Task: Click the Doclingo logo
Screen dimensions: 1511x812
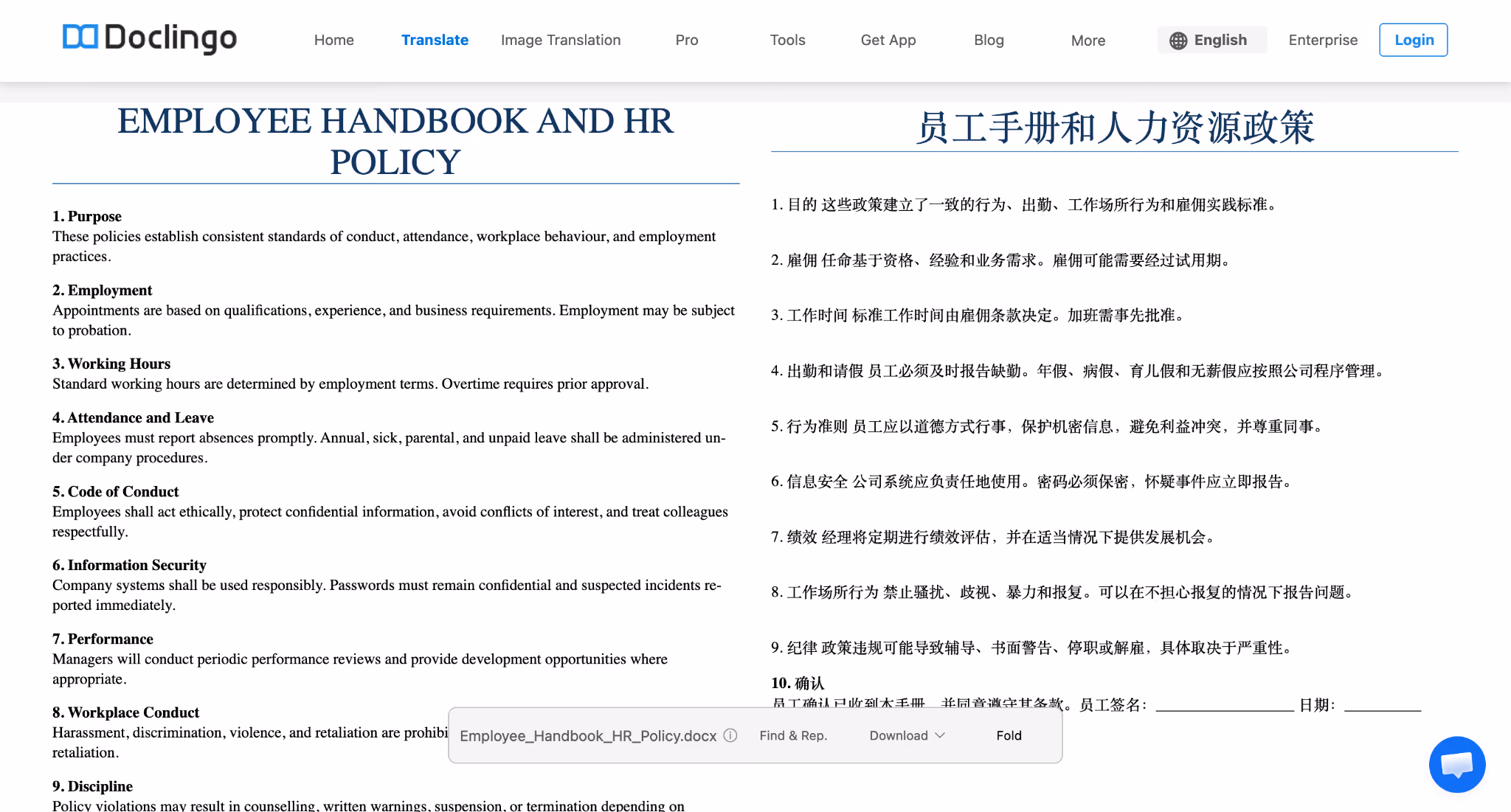Action: coord(150,38)
